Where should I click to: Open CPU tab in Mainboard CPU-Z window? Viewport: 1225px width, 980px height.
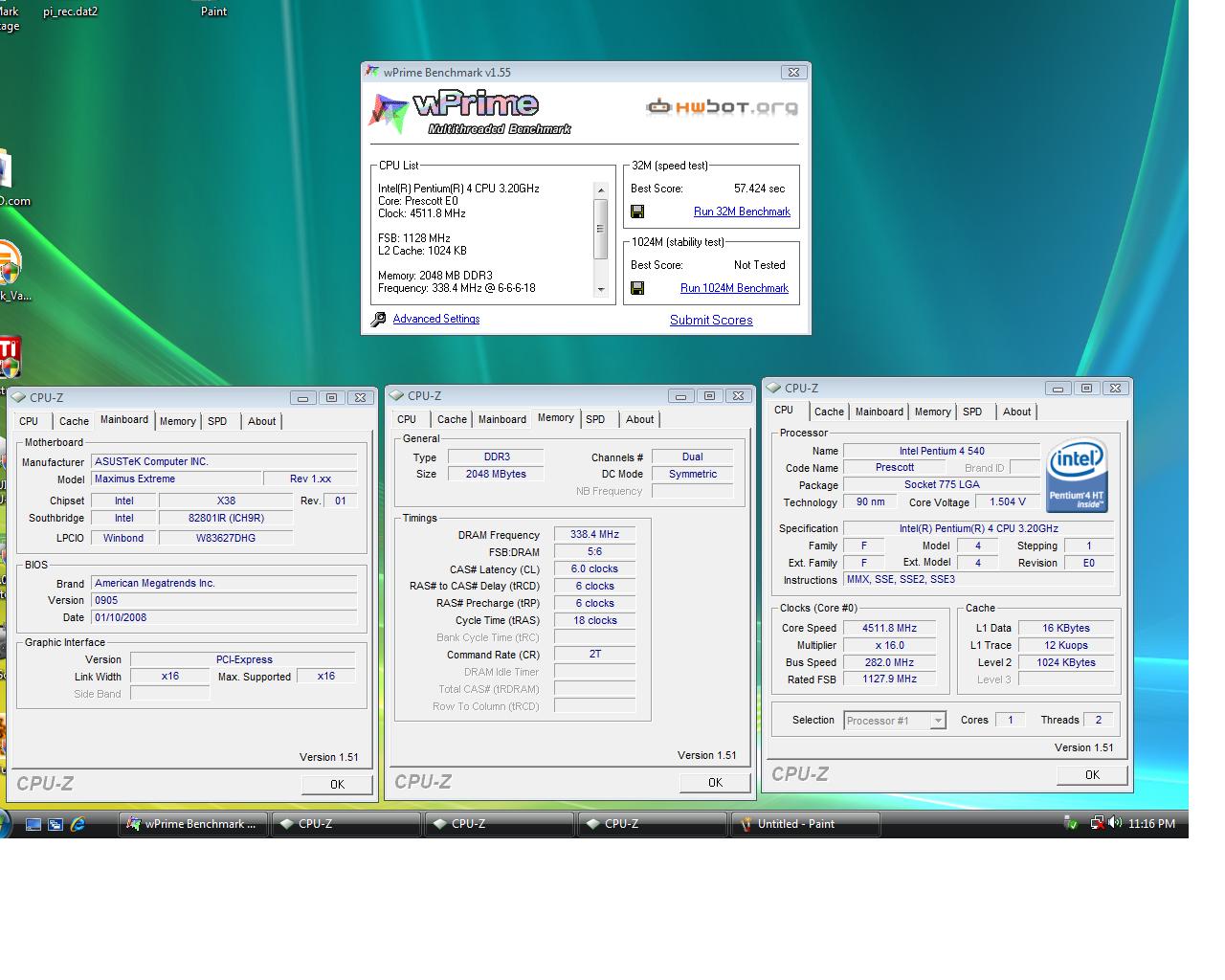tap(29, 421)
